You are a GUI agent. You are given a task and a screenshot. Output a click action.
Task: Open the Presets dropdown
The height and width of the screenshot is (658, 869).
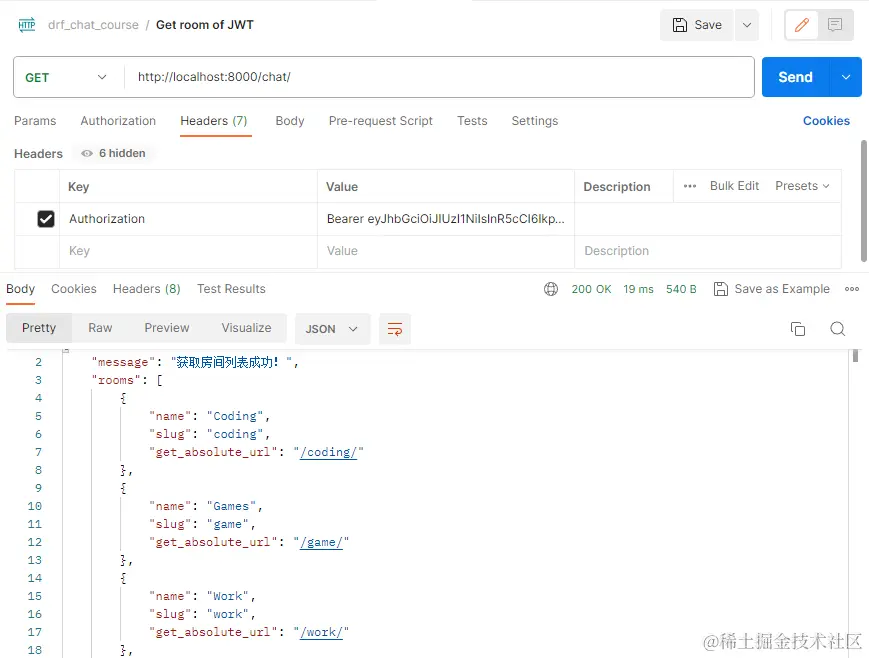pyautogui.click(x=802, y=186)
